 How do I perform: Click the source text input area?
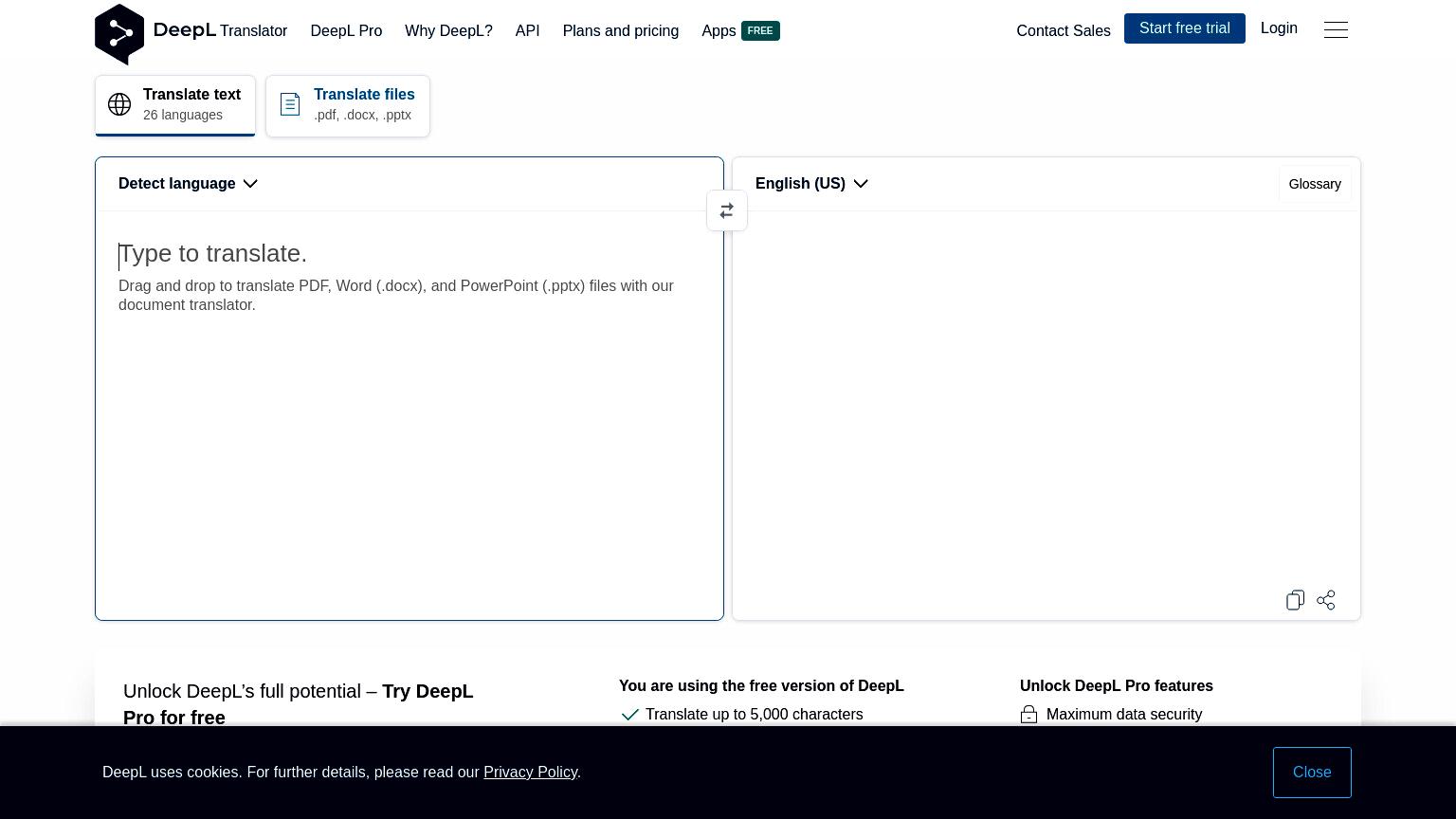tap(409, 415)
